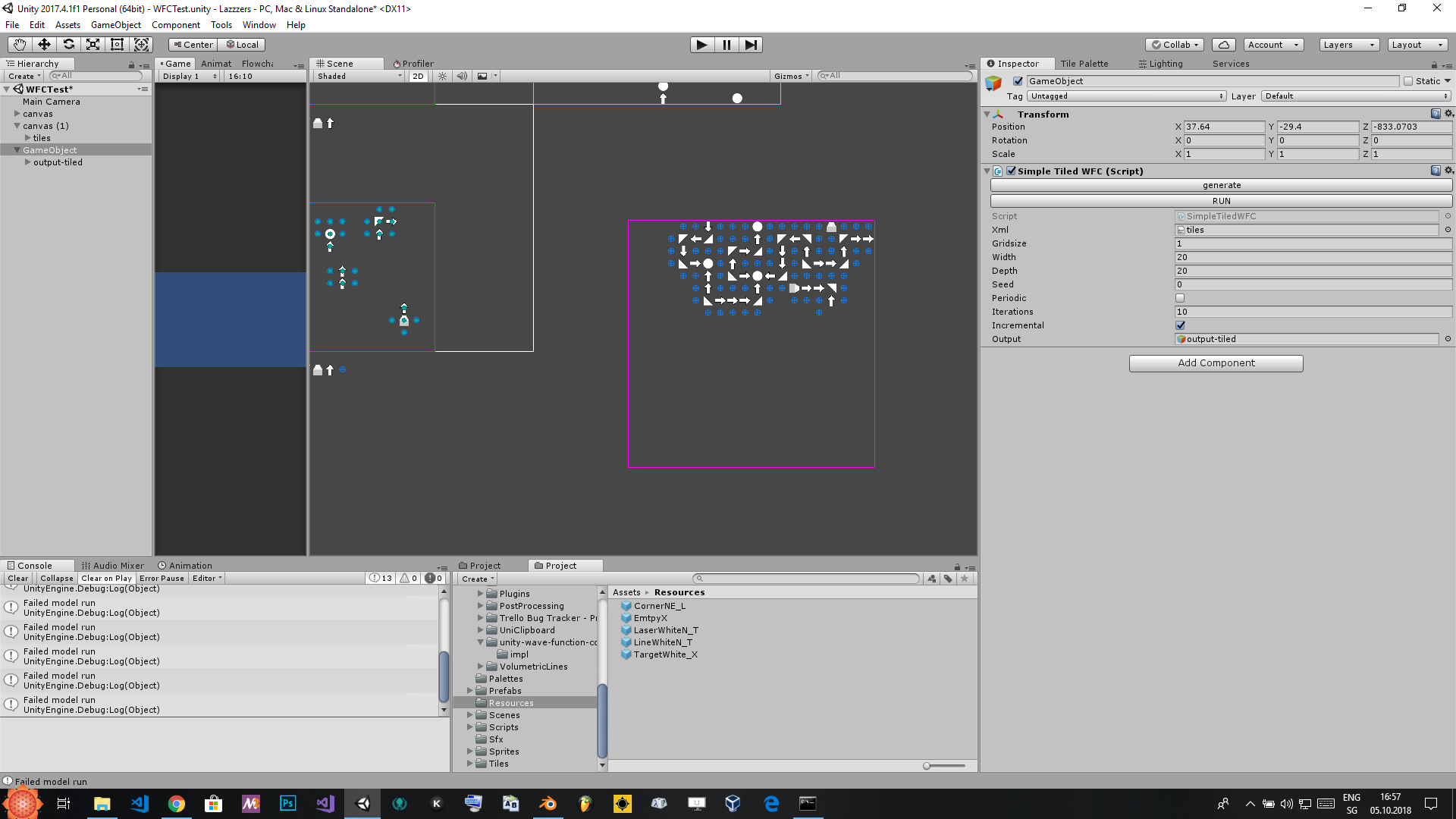Click the Step frame button
1456x819 pixels.
[x=751, y=45]
